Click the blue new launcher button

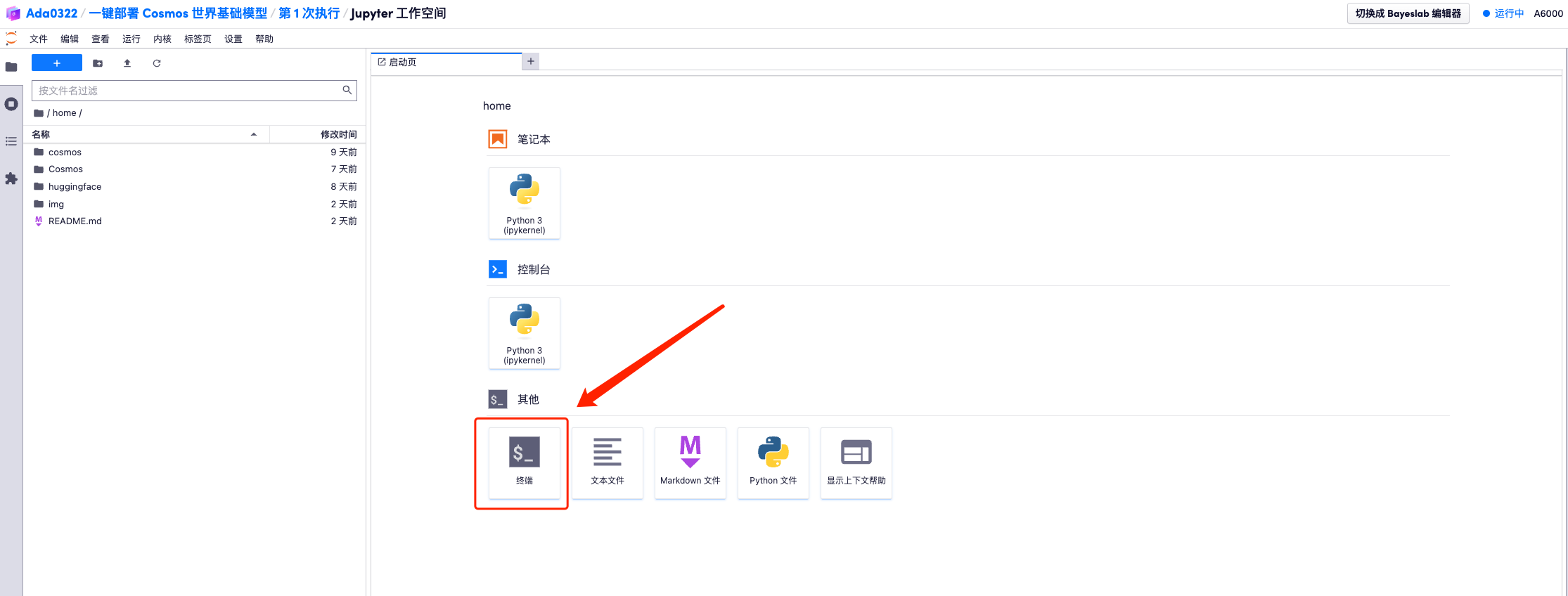click(x=57, y=63)
